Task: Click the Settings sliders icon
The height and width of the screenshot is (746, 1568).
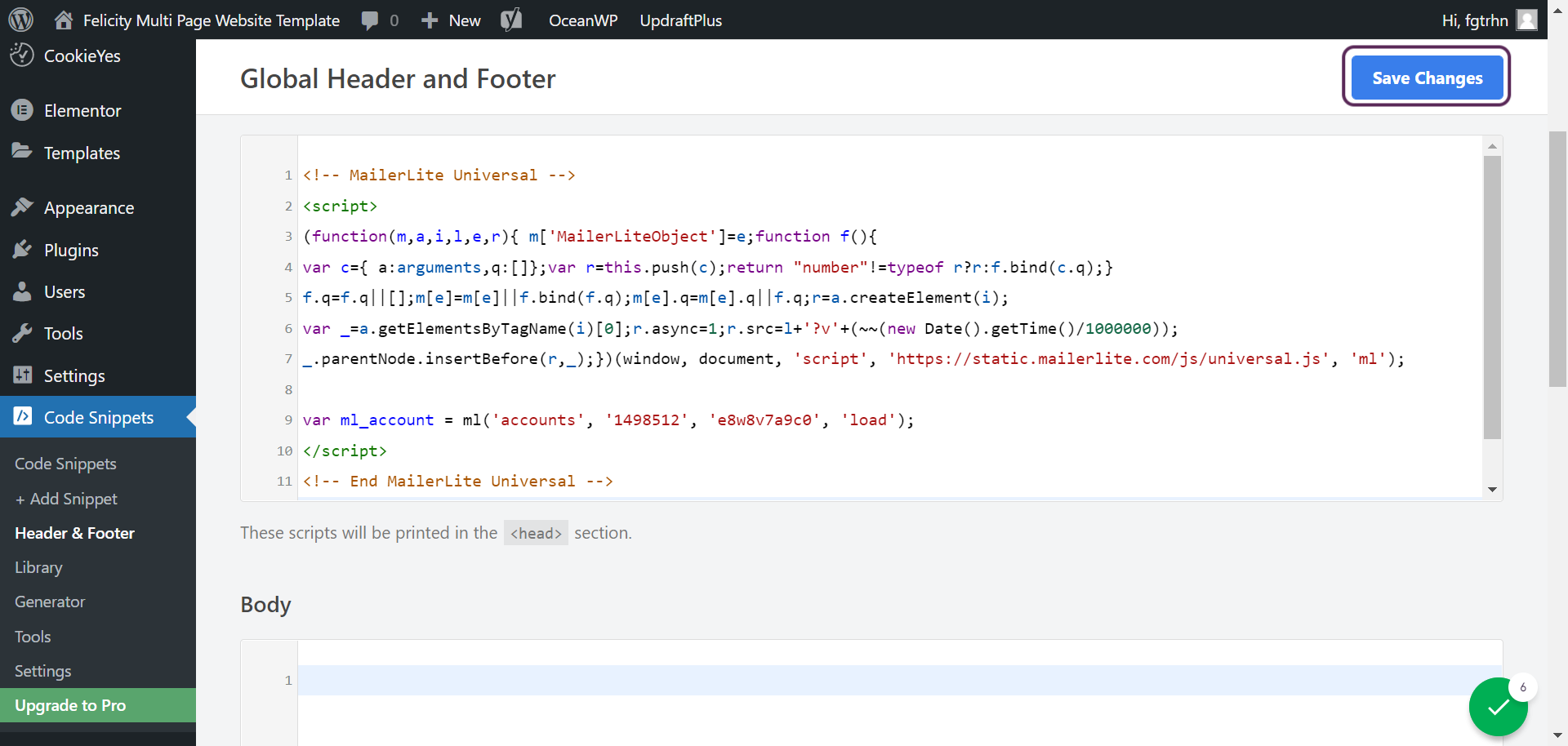Action: click(22, 375)
